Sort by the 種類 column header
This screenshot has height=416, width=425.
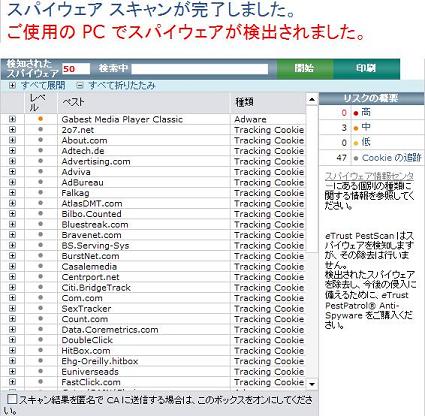click(x=268, y=102)
